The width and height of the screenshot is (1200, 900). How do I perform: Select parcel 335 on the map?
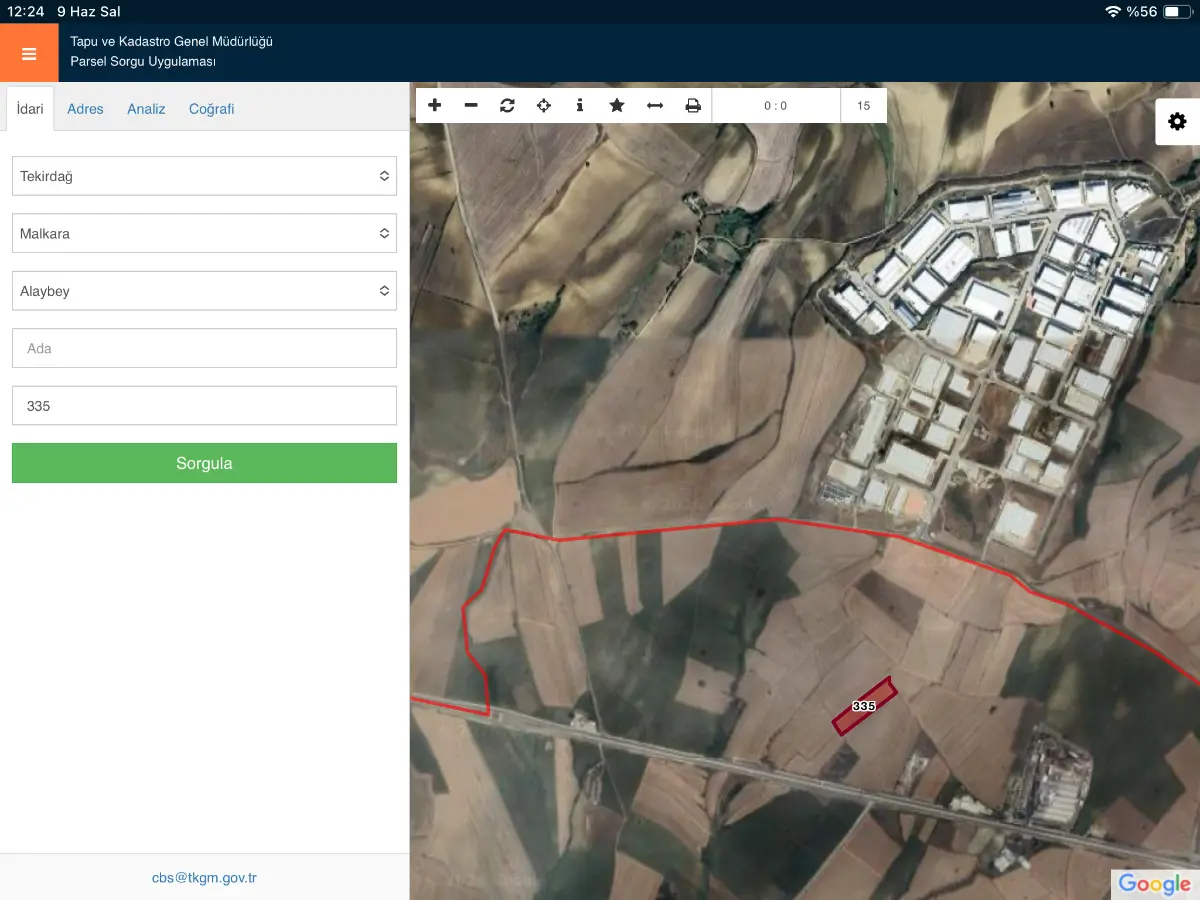click(864, 706)
